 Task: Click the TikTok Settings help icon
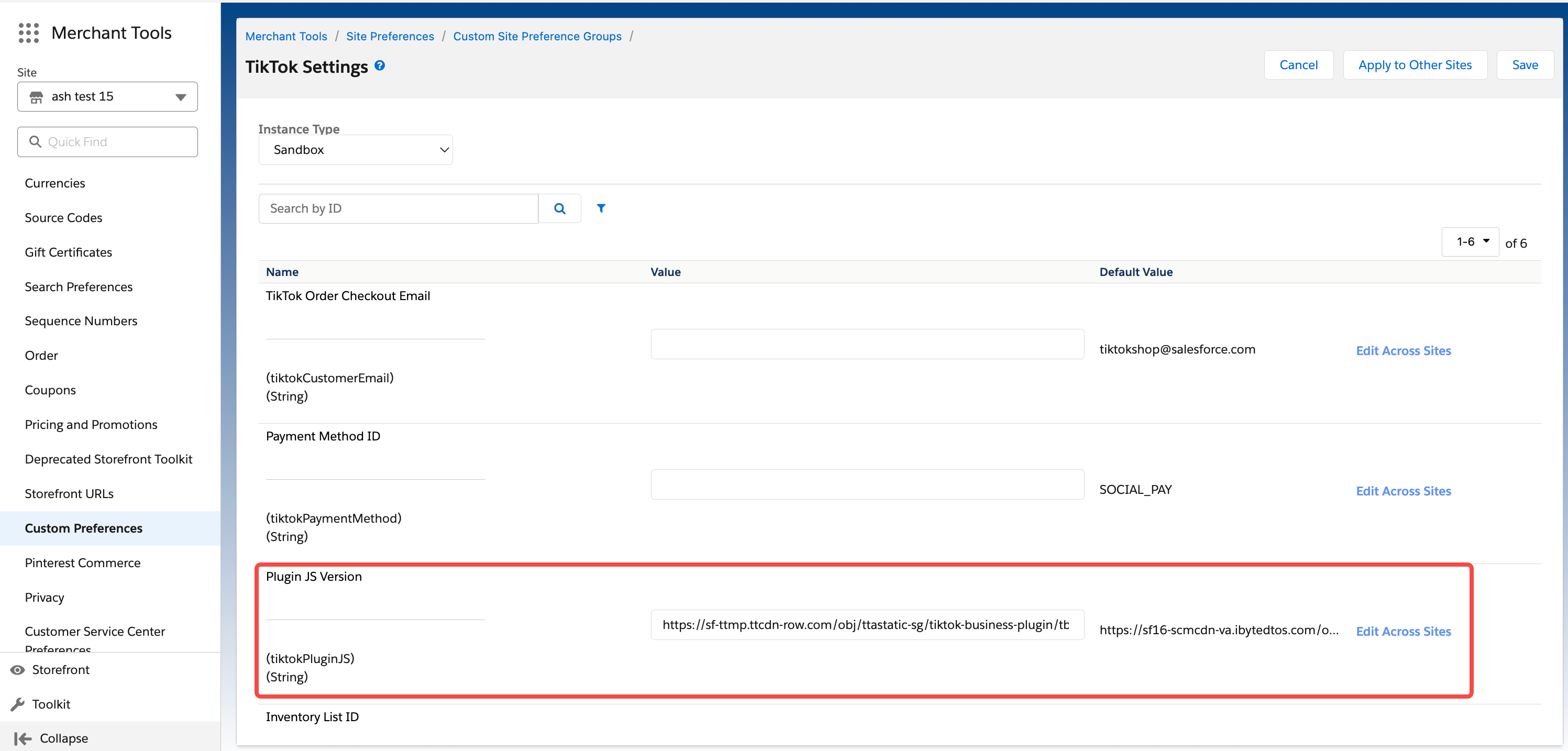coord(380,66)
